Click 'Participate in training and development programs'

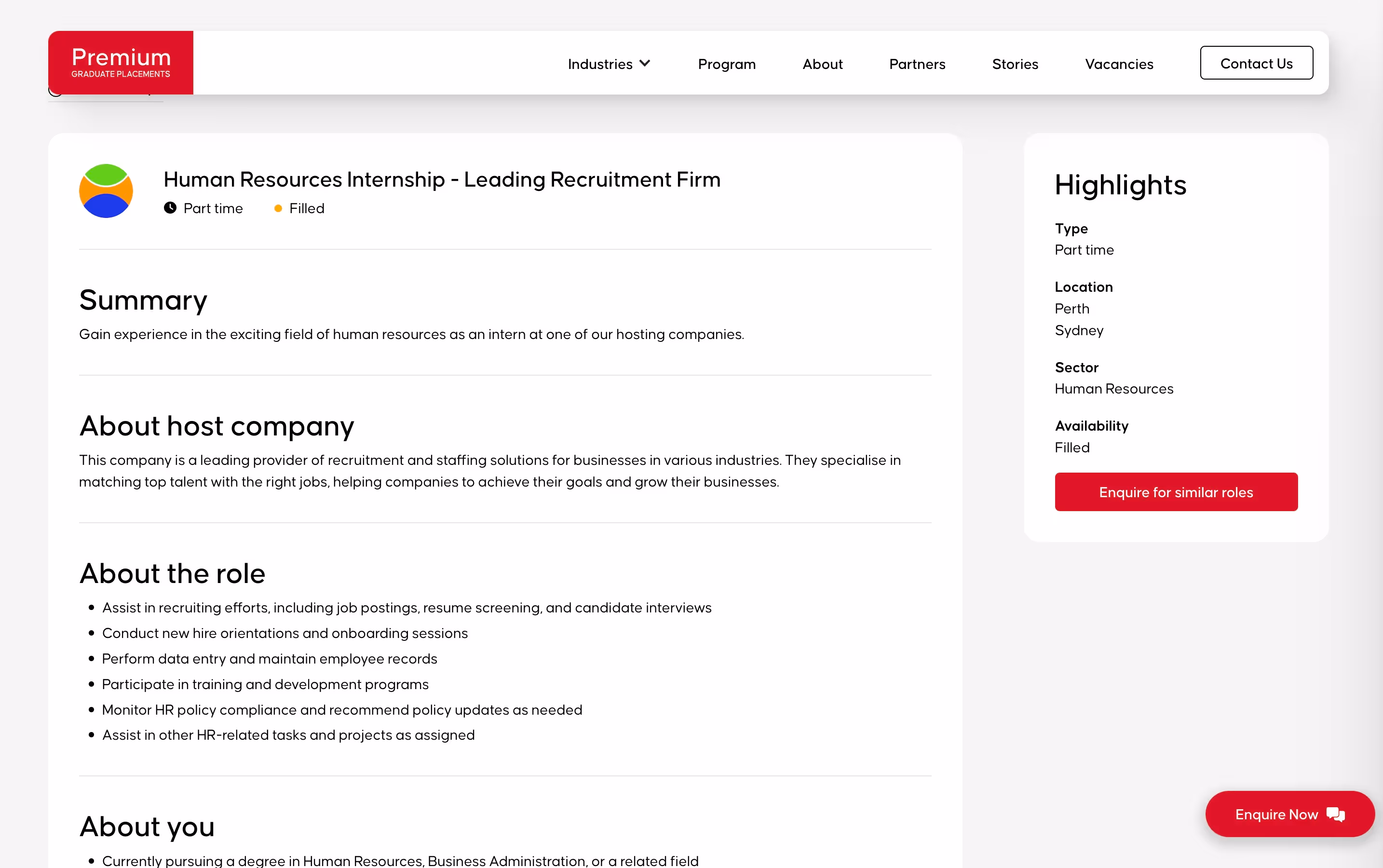(x=265, y=684)
